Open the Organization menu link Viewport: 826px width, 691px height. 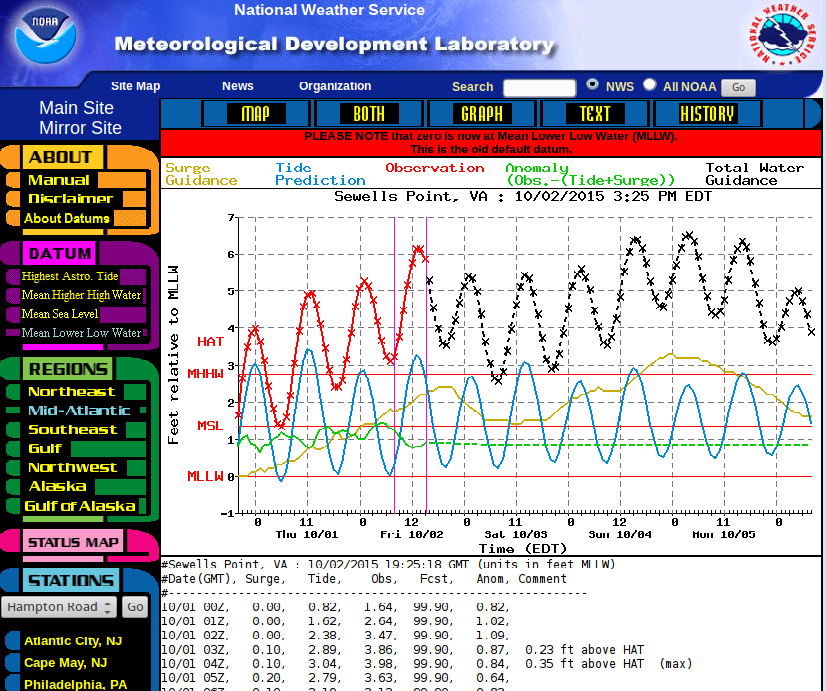click(x=335, y=86)
